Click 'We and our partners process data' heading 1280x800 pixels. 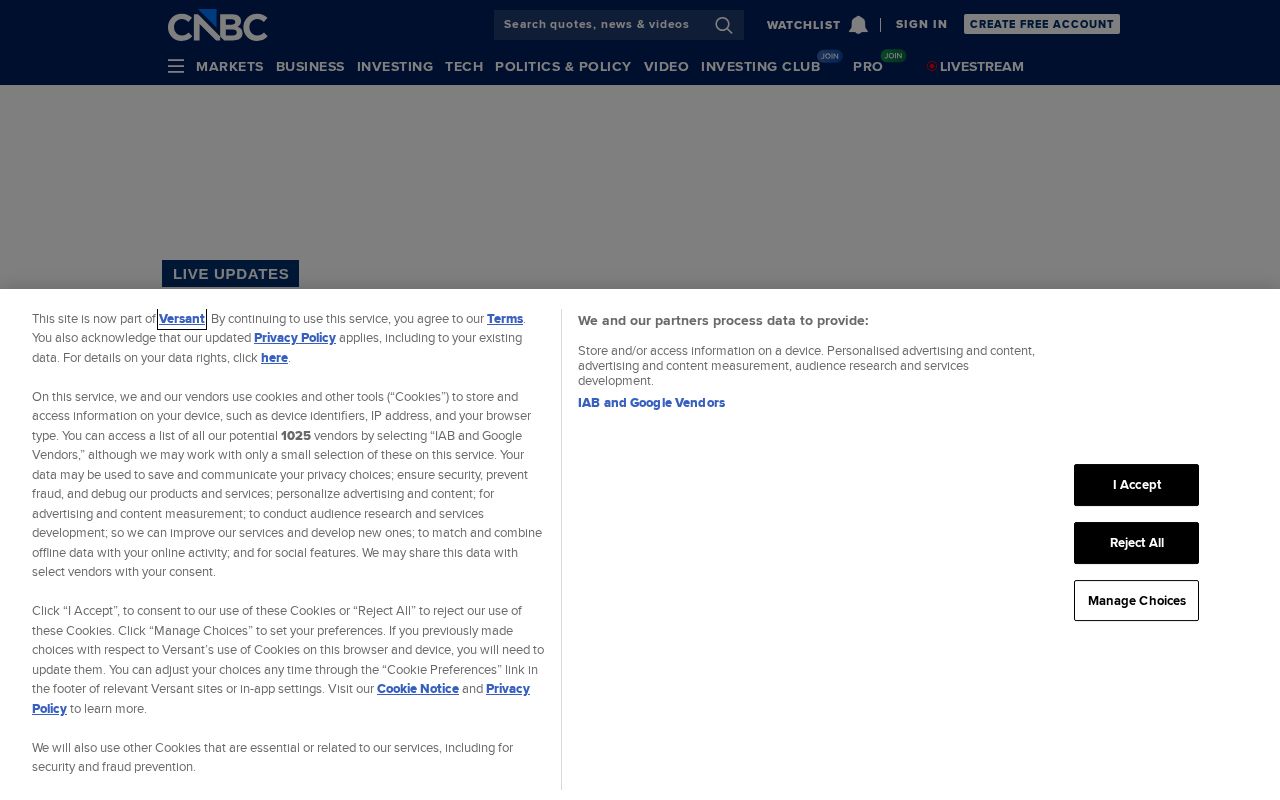723,321
